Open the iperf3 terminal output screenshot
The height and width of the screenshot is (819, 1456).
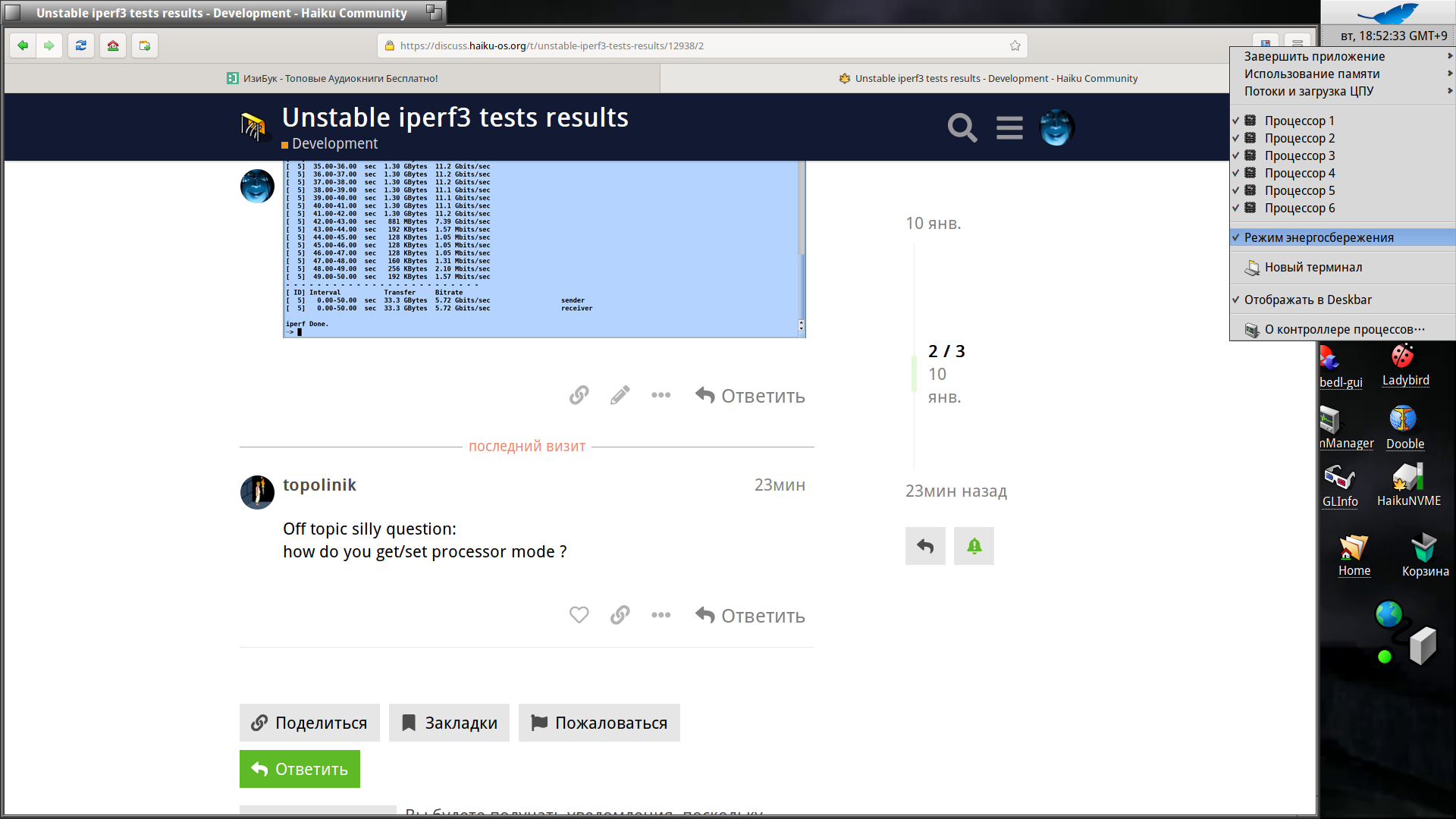[544, 249]
